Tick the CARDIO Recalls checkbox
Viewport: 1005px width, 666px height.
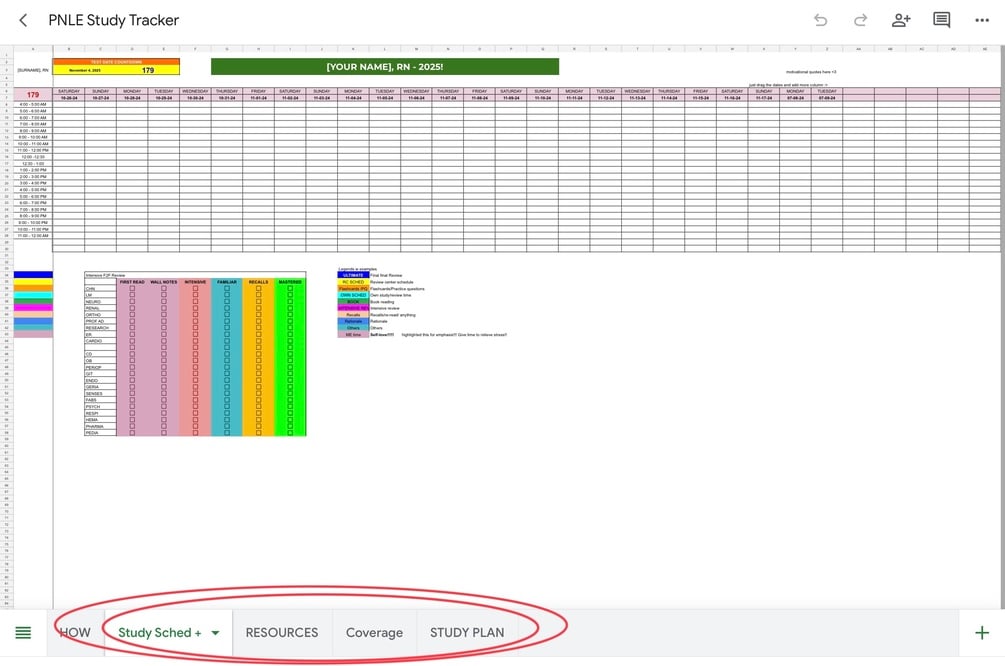pos(258,341)
